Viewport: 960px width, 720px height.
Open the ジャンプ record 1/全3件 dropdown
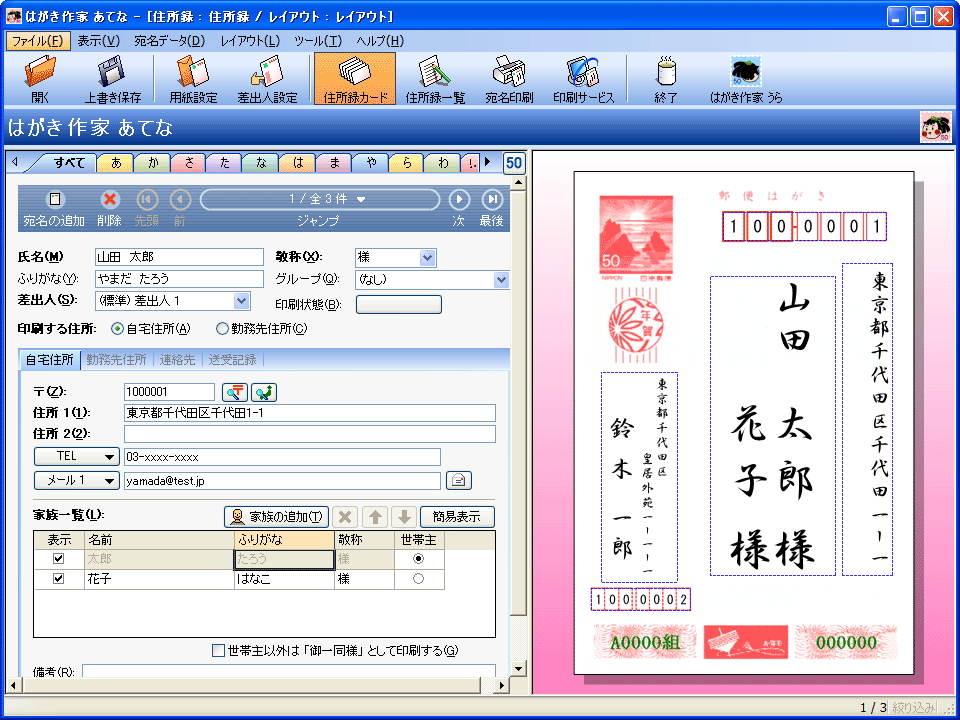pyautogui.click(x=320, y=200)
